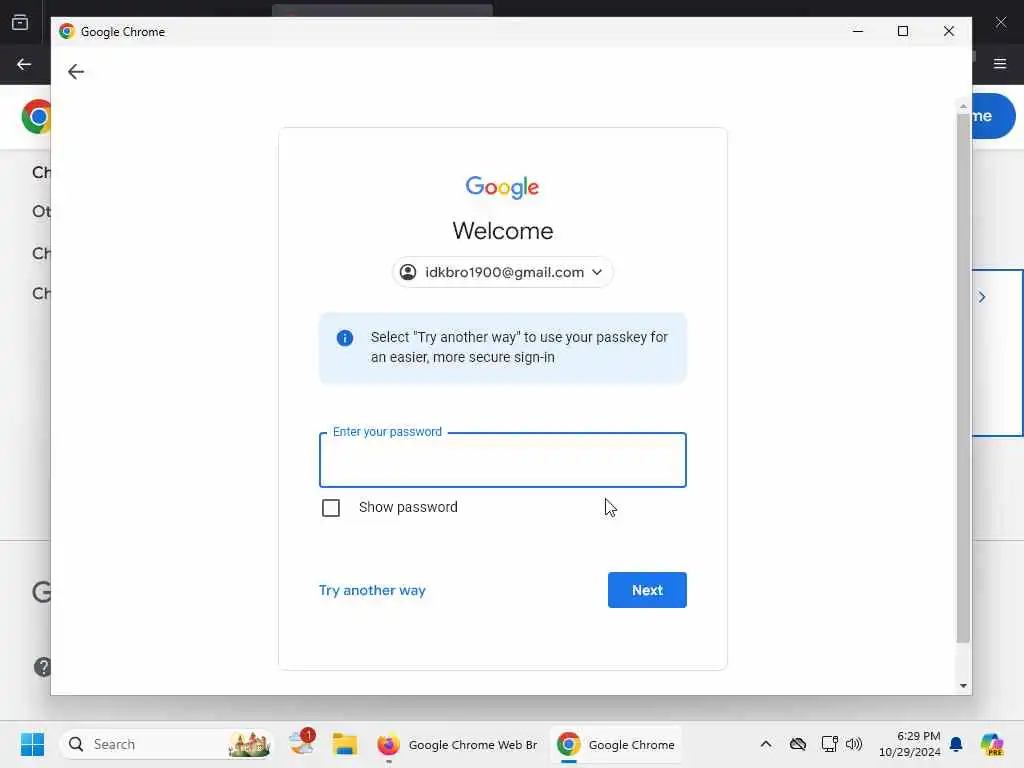Click the blue info icon in the passkey notice
Viewport: 1024px width, 768px height.
tap(345, 338)
